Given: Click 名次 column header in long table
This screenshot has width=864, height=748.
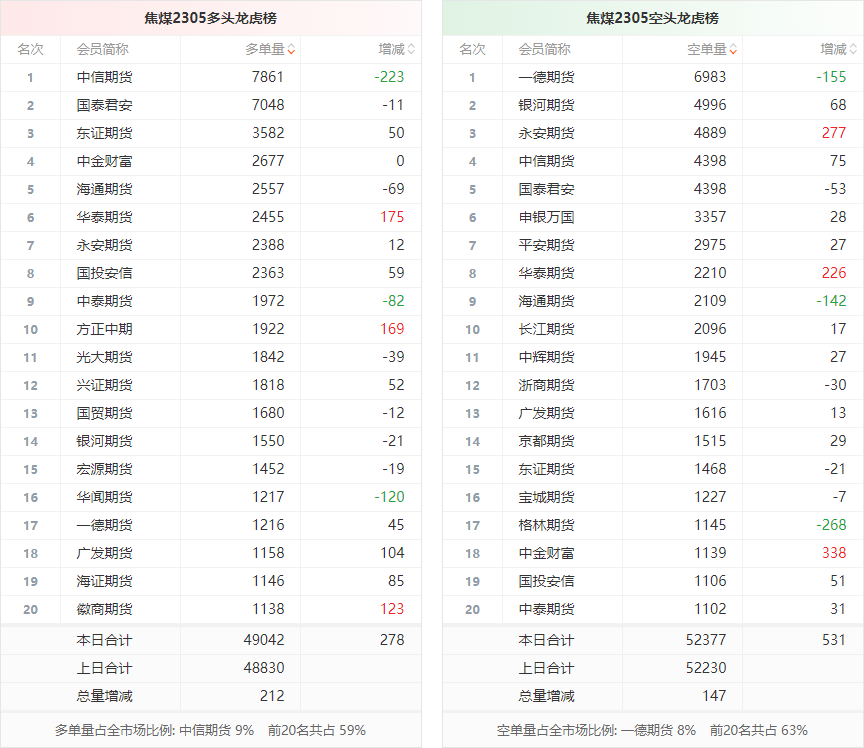Looking at the screenshot, I should (x=30, y=49).
